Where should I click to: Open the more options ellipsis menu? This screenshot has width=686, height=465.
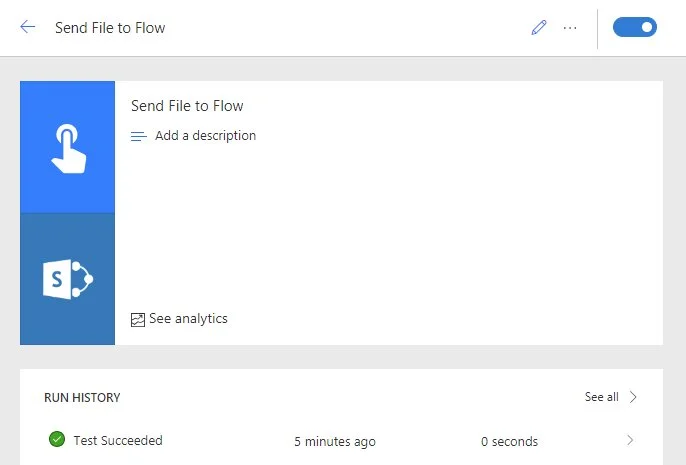tap(570, 28)
